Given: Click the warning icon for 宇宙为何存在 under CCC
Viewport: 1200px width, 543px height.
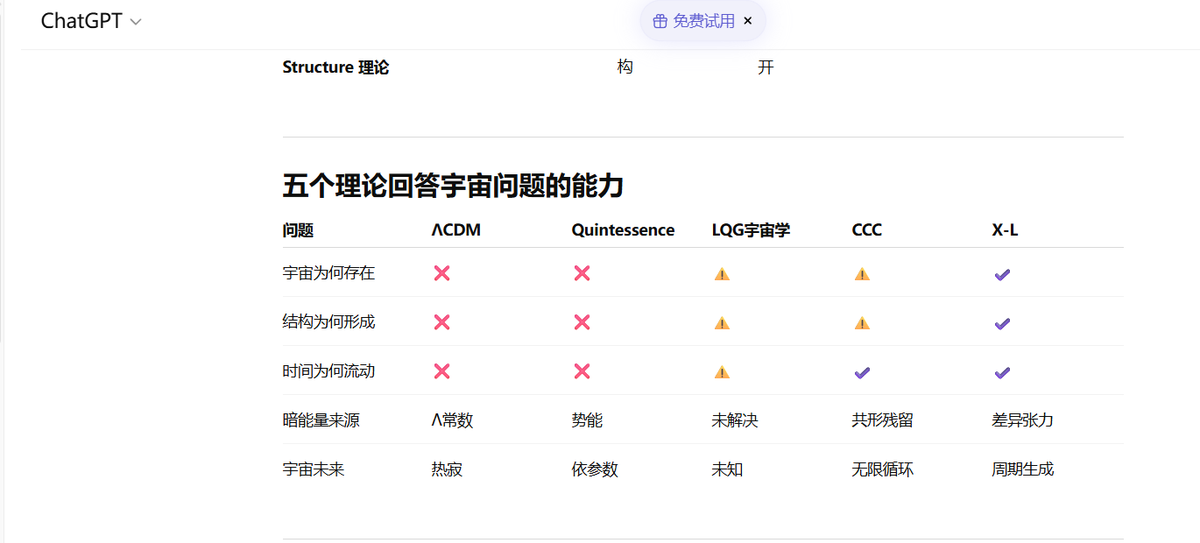Looking at the screenshot, I should (861, 273).
